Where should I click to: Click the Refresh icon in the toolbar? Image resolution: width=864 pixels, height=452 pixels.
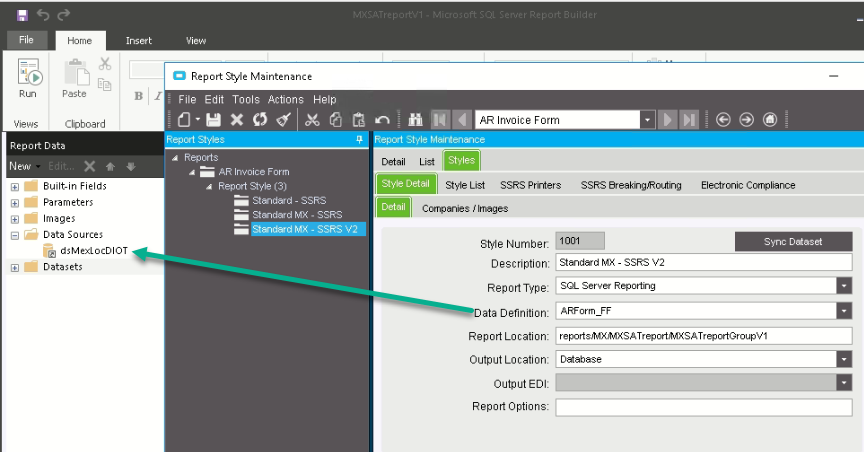pos(260,120)
